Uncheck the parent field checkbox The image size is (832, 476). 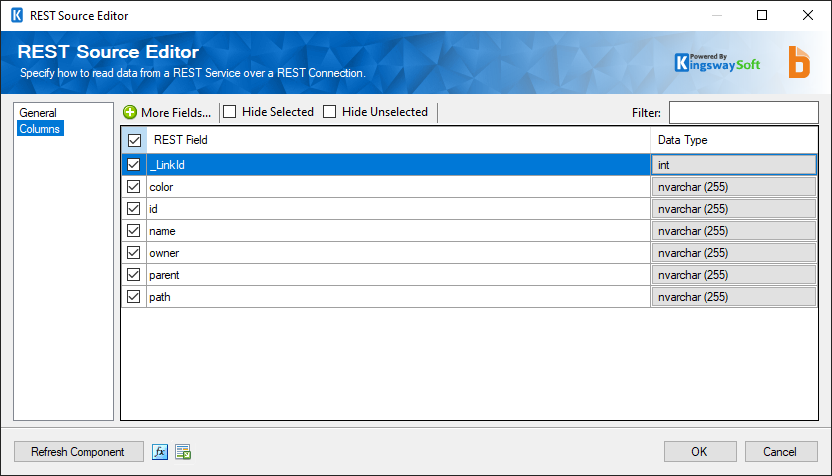[x=134, y=275]
